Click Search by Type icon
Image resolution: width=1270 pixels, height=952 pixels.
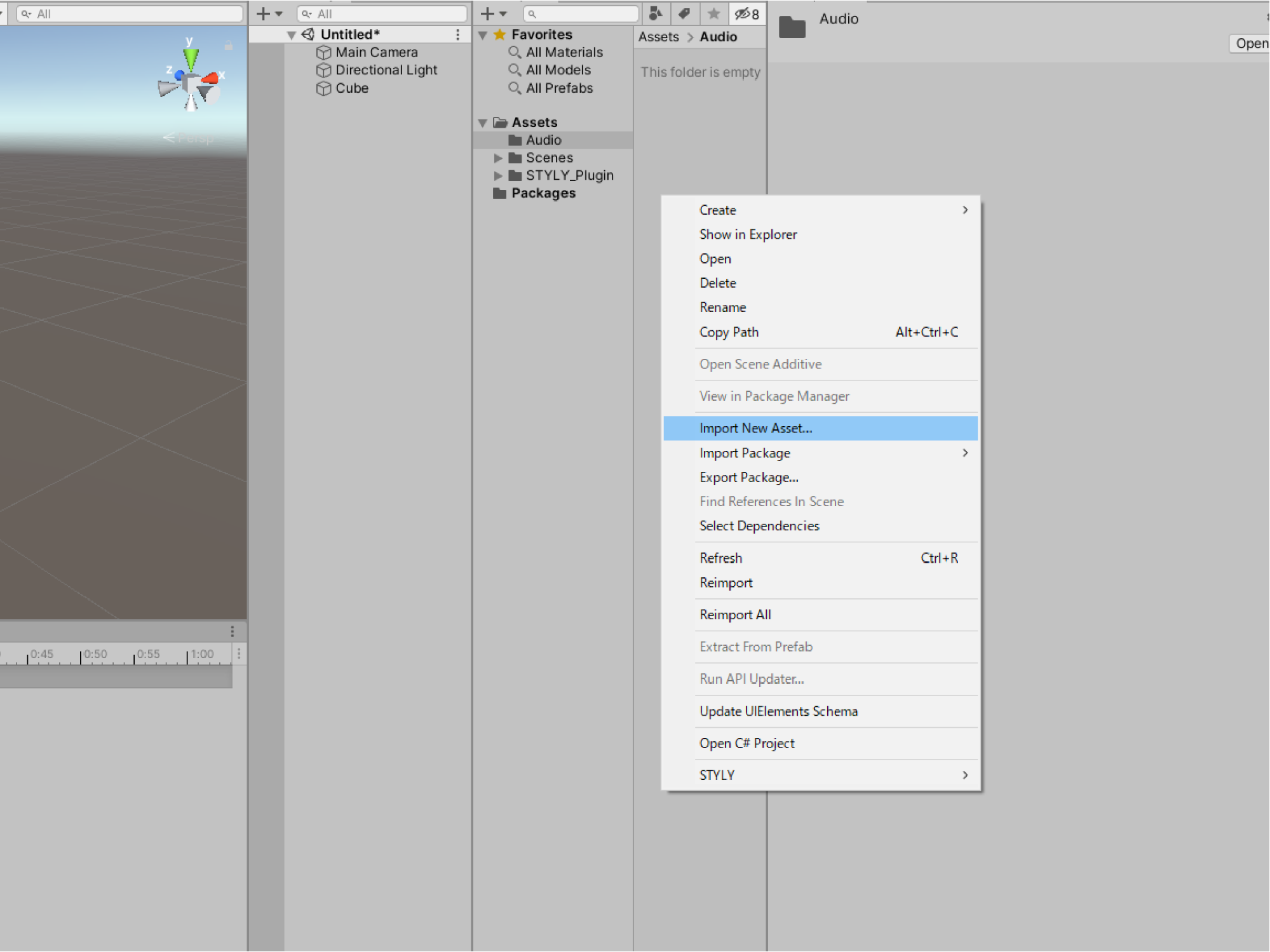[656, 13]
